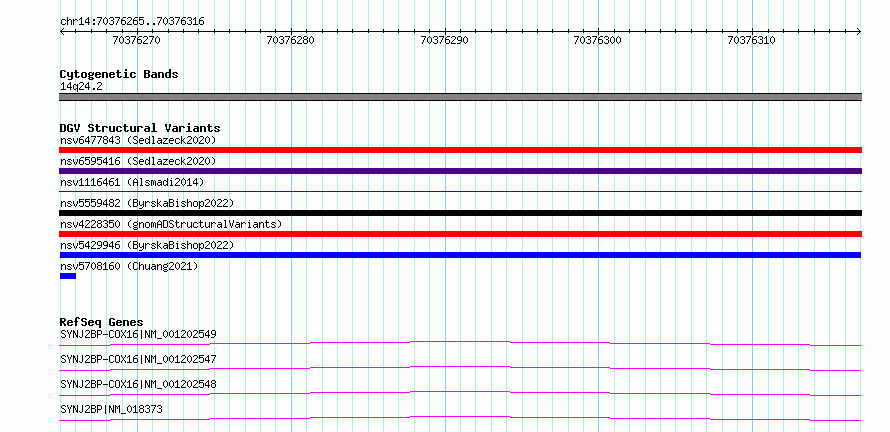Viewport: 890px width, 432px height.
Task: Open SYNJ2BP-COX16|NM_001202547 transcript label
Action: coord(138,359)
